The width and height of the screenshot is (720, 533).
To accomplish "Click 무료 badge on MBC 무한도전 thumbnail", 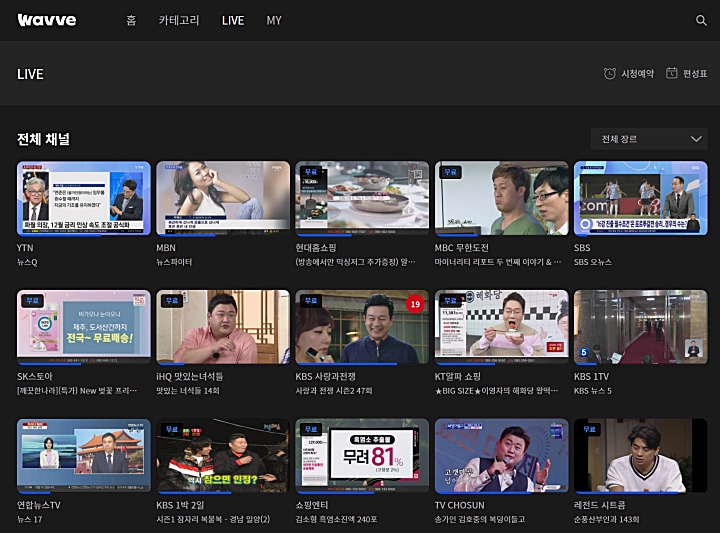I will tap(450, 172).
